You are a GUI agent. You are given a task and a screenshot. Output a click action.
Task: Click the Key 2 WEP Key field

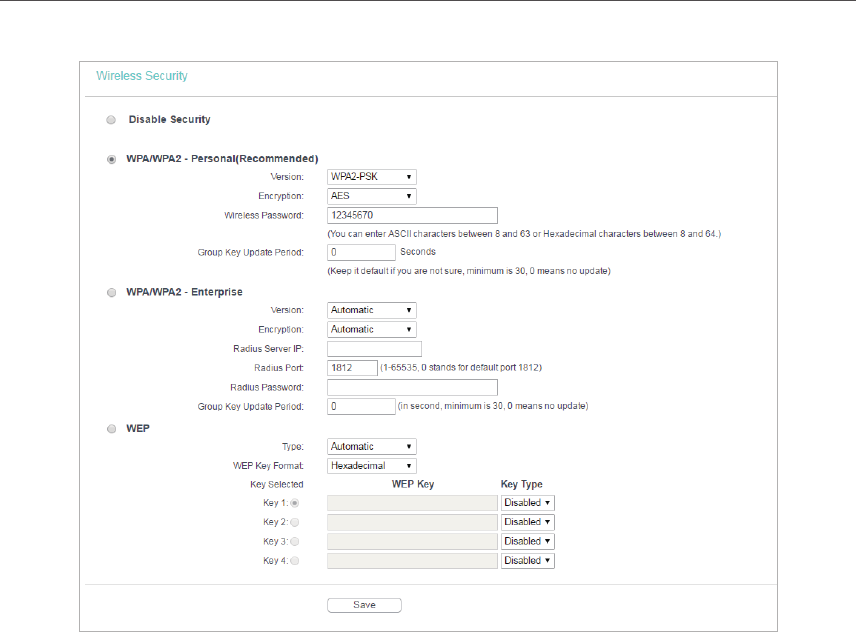point(412,522)
